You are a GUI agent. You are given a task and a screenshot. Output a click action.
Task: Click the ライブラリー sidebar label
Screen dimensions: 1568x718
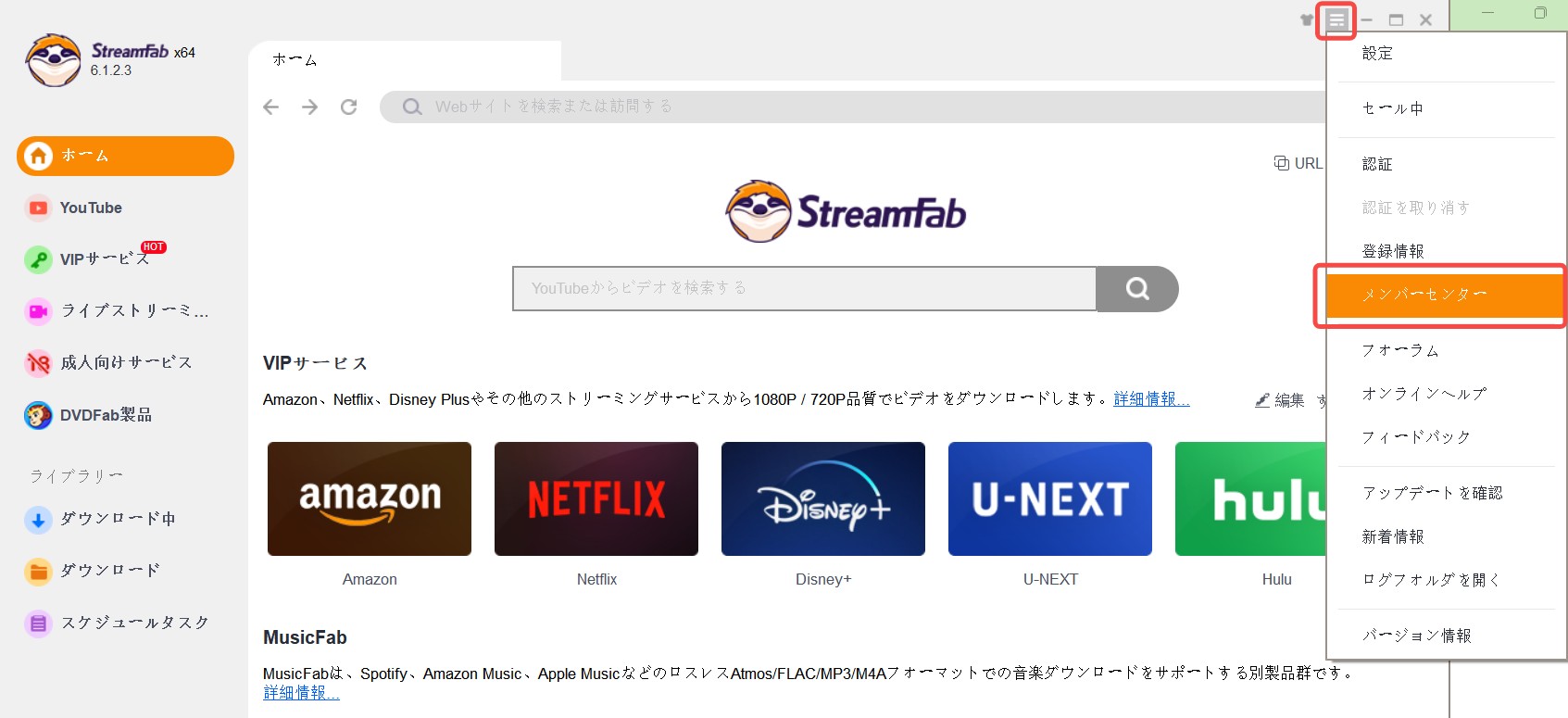(76, 476)
